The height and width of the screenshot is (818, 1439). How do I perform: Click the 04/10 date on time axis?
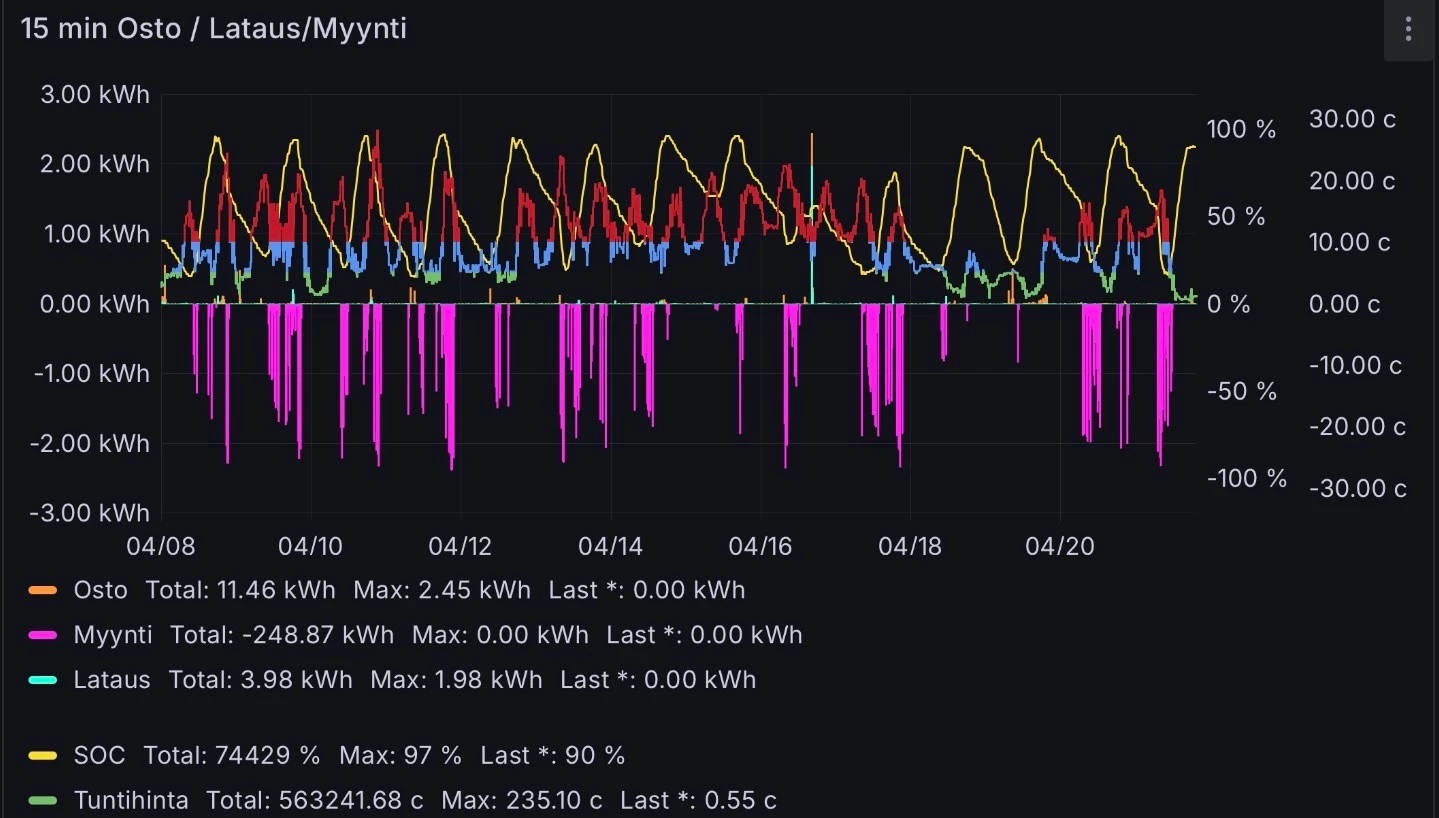(310, 546)
